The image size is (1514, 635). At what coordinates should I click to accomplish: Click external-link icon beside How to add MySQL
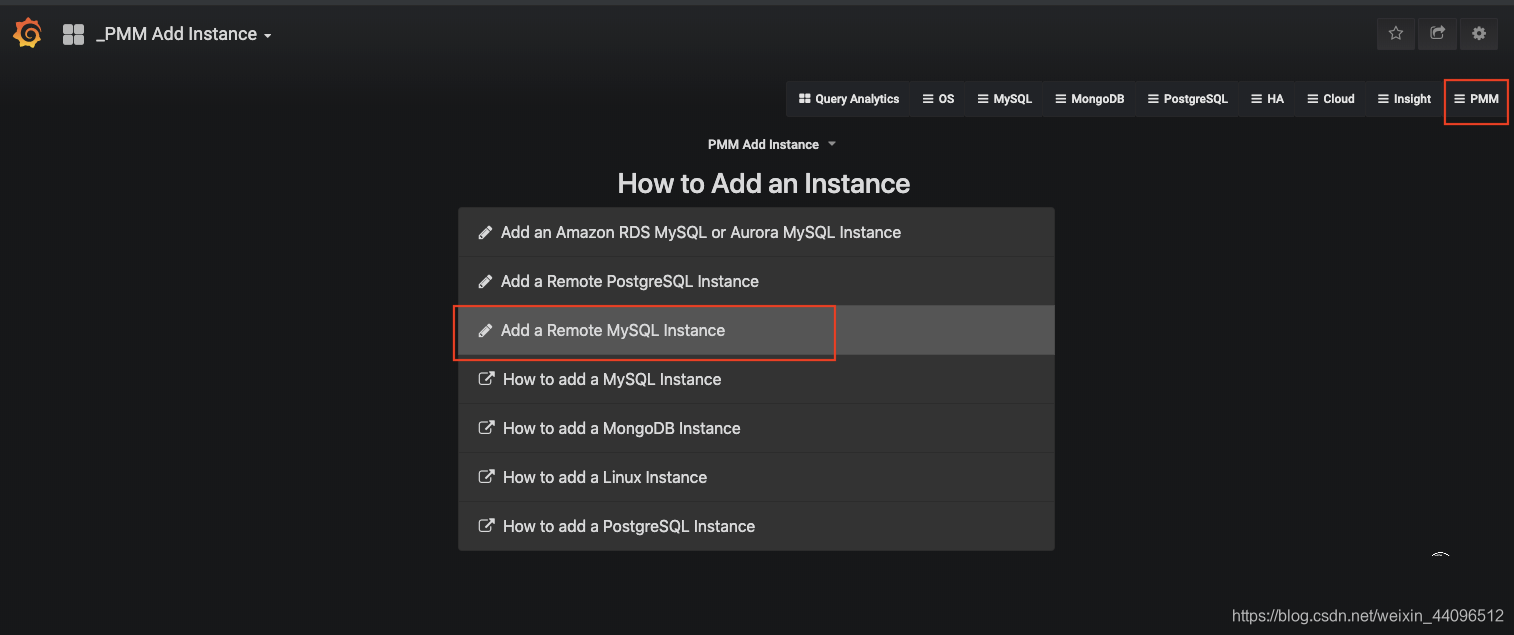[x=486, y=379]
